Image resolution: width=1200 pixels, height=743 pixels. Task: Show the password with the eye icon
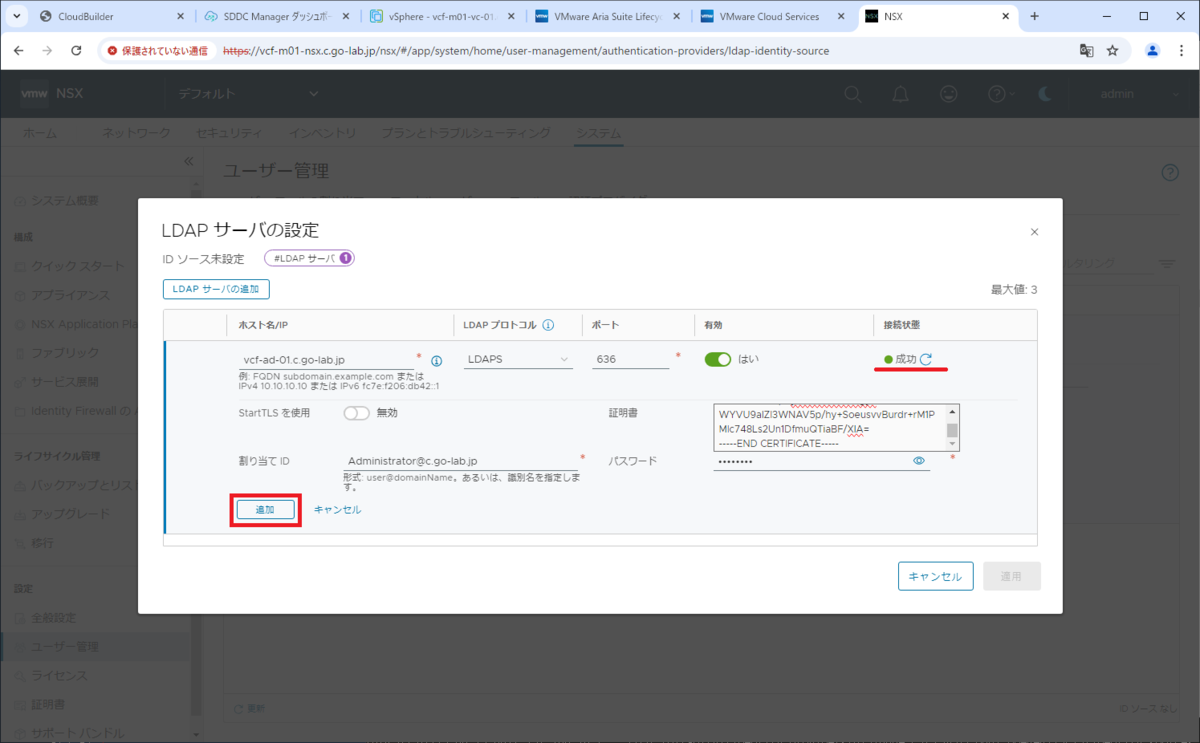(x=919, y=461)
